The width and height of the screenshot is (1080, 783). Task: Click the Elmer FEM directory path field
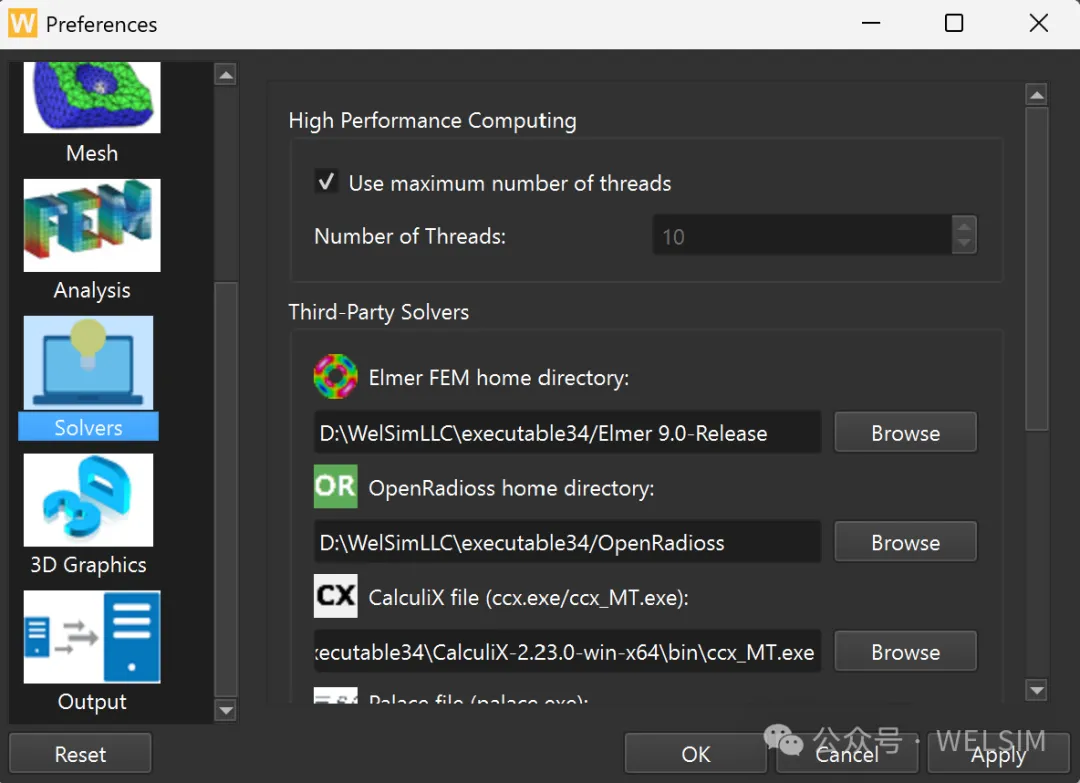567,432
